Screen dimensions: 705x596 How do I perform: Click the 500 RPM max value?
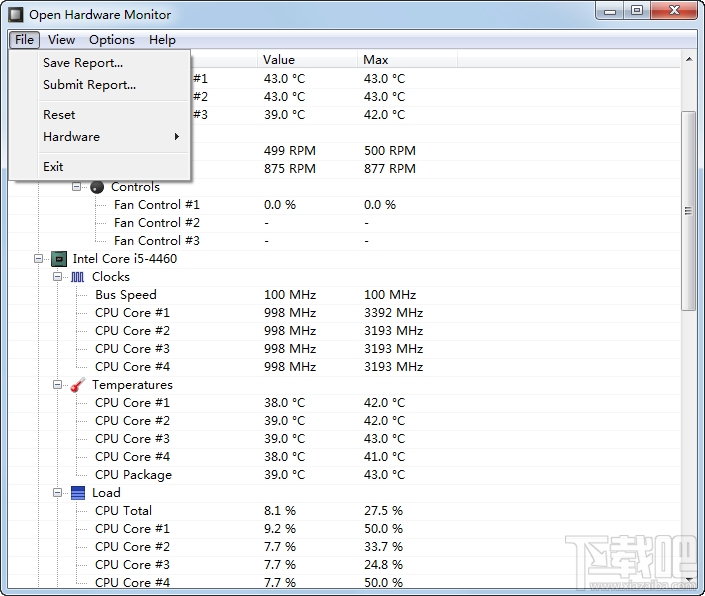[390, 151]
